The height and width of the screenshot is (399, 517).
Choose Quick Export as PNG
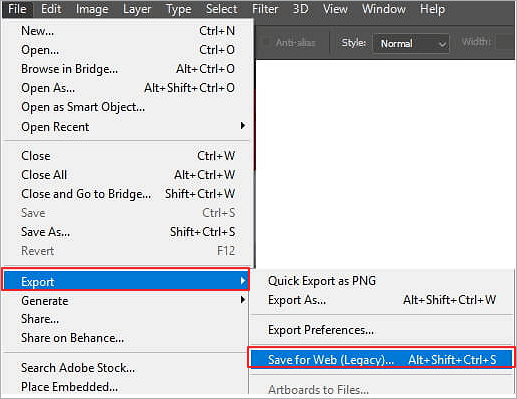[x=382, y=281]
